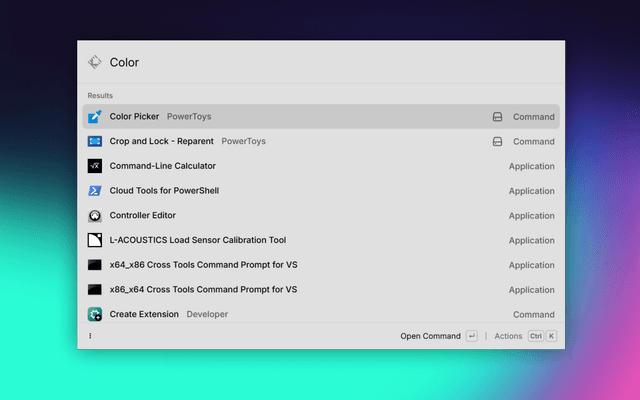
Task: Open the three-dot menu in the footer
Action: 90,336
